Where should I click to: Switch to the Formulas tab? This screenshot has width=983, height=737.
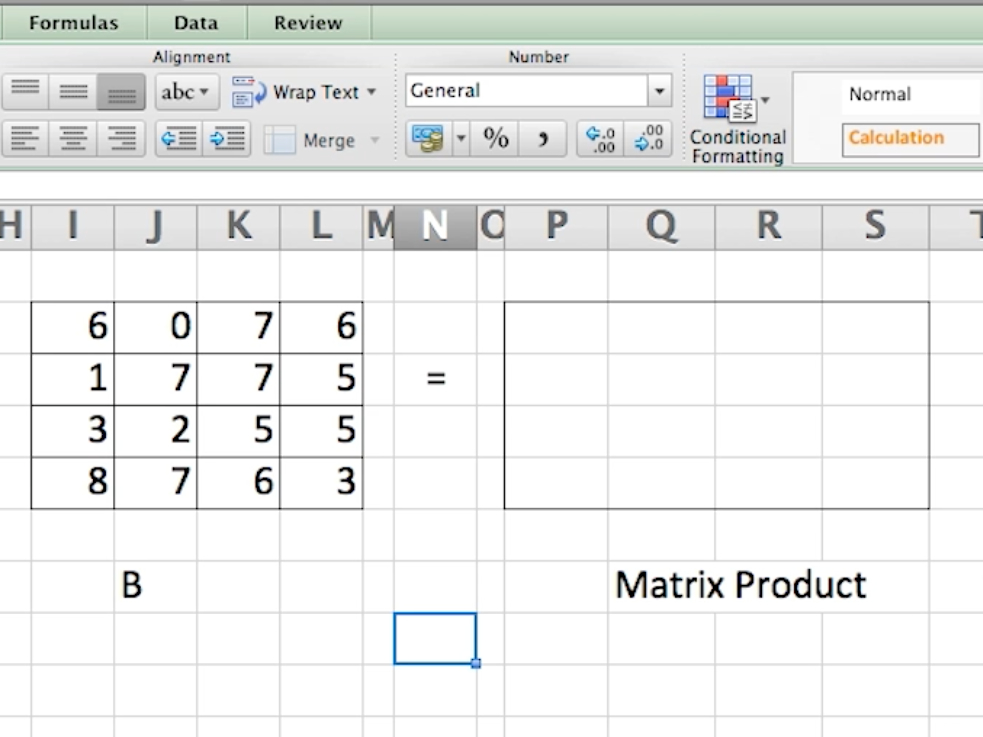pyautogui.click(x=74, y=23)
